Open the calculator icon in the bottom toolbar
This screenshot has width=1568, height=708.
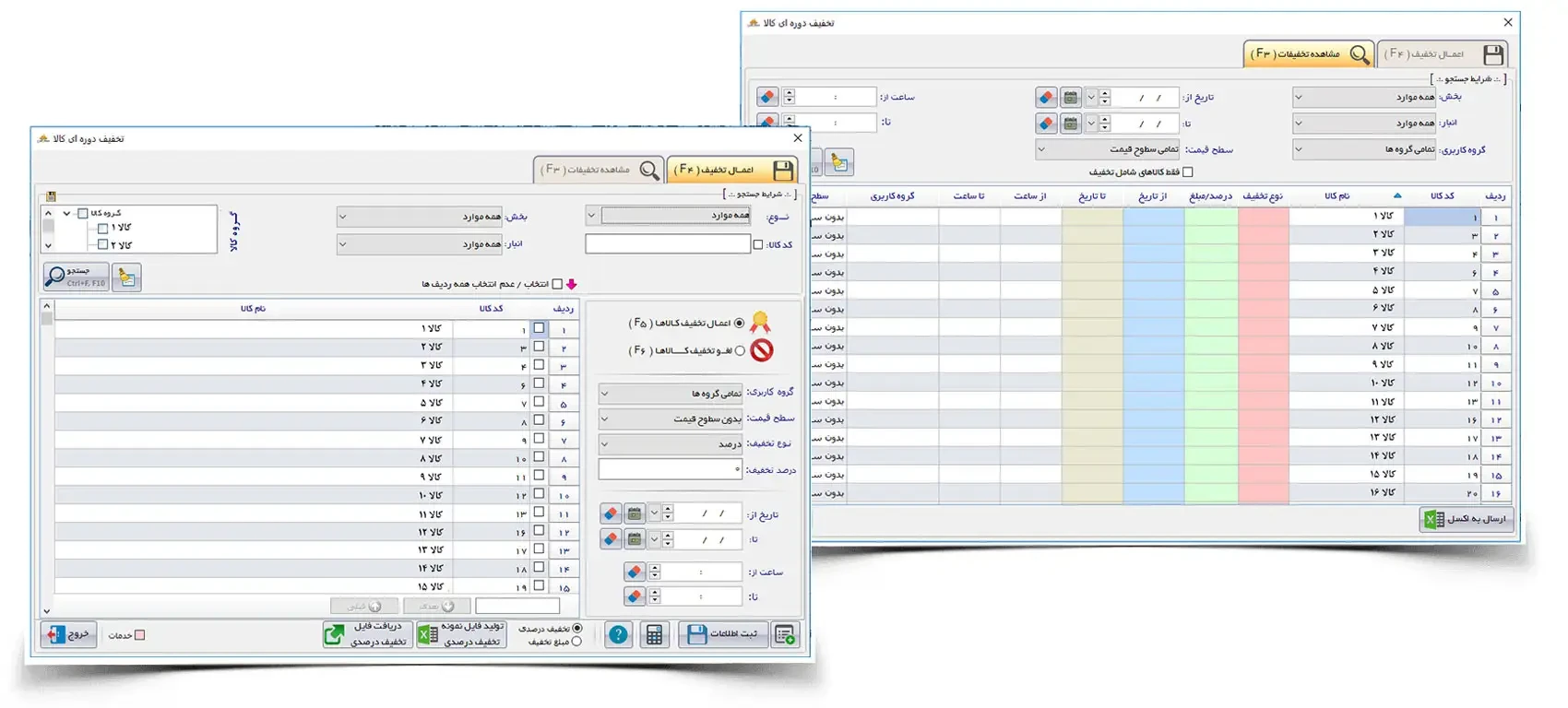[654, 635]
